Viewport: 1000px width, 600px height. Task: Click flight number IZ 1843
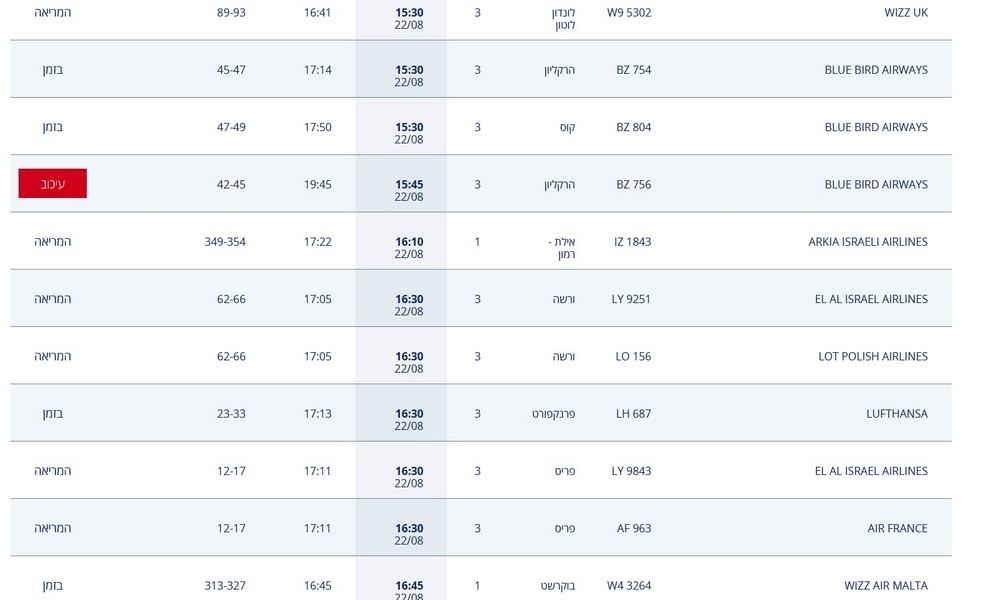632,242
